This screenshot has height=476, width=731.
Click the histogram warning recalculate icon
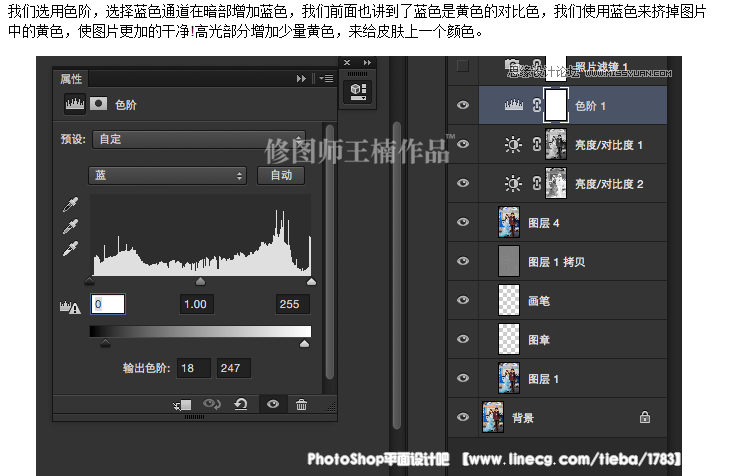[x=70, y=307]
